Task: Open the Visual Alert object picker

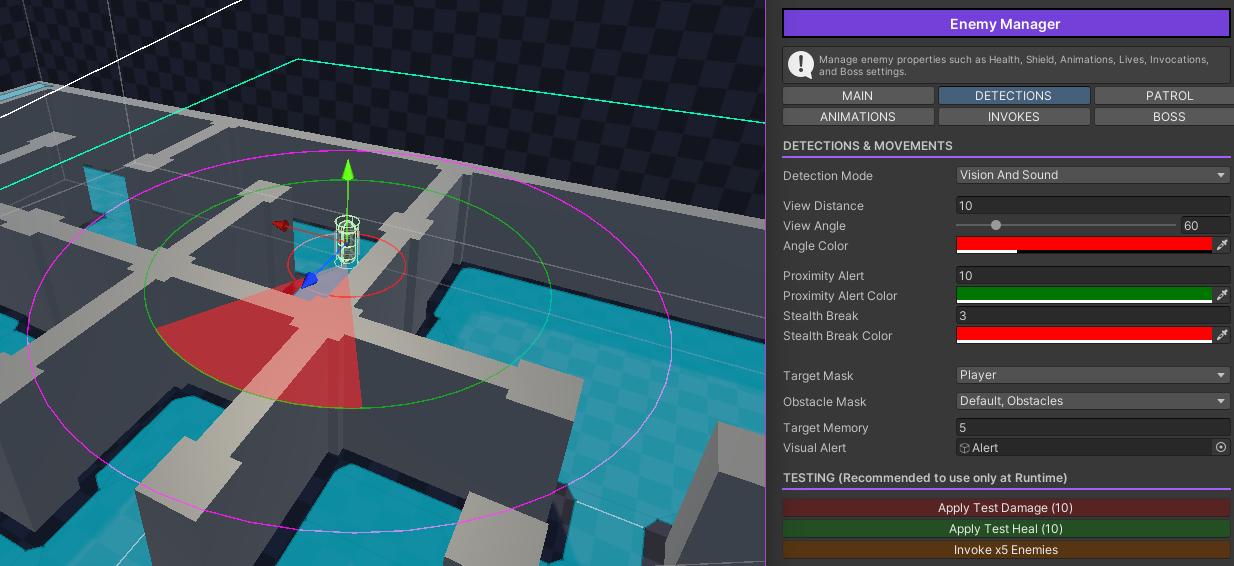Action: (x=1221, y=448)
